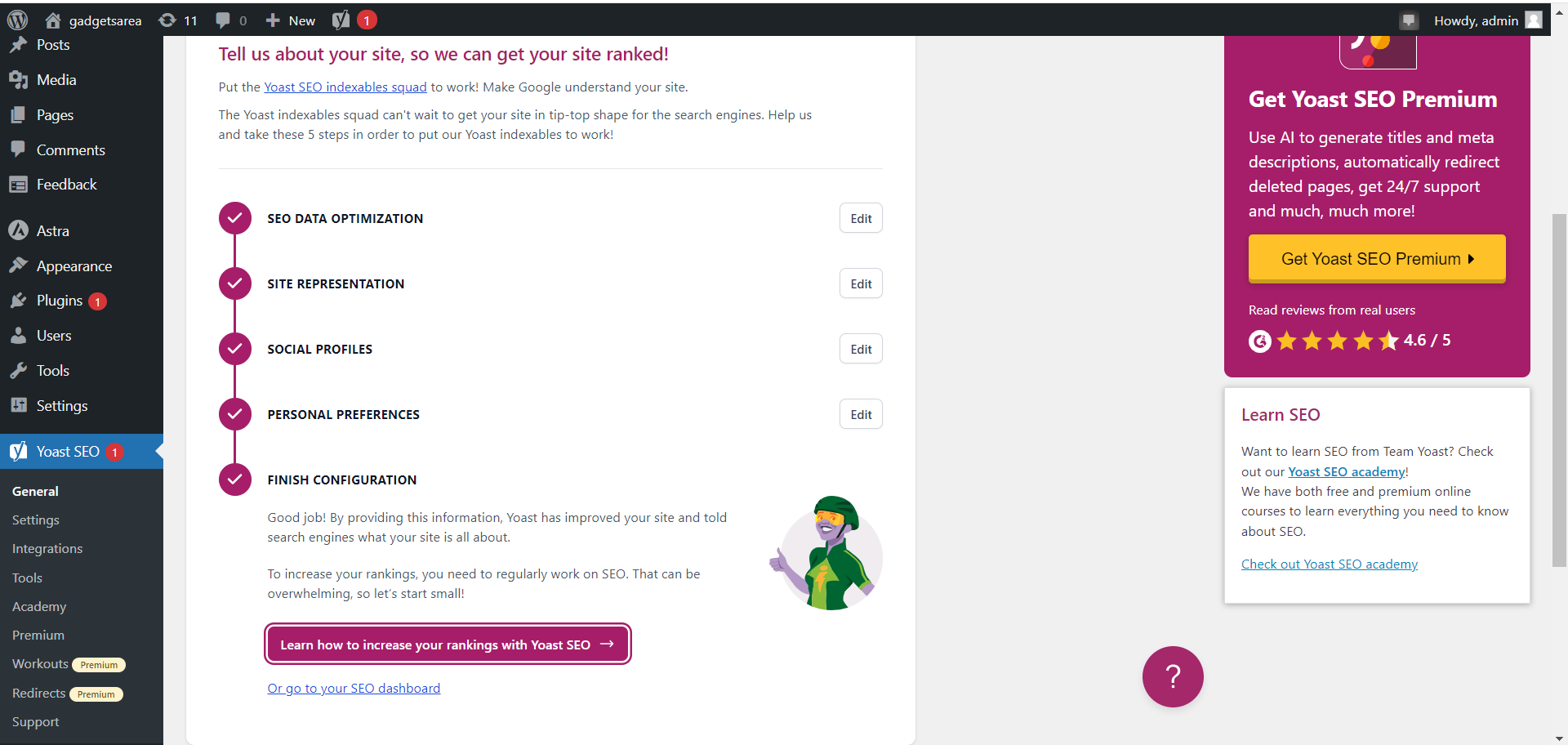The height and width of the screenshot is (745, 1568).
Task: Open the Yoast icon in admin bar
Action: (x=341, y=20)
